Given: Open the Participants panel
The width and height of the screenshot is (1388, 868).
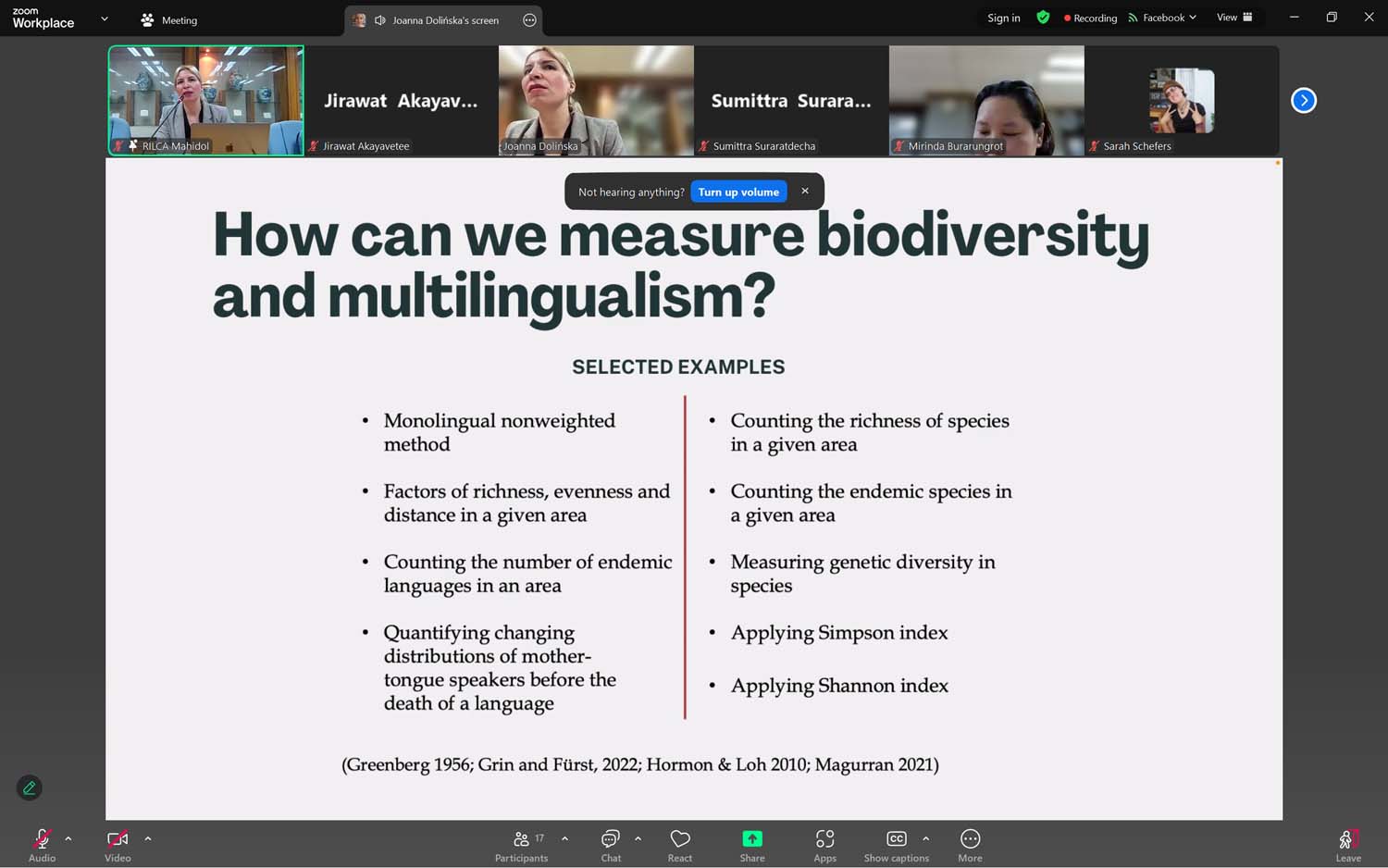Looking at the screenshot, I should 521,845.
